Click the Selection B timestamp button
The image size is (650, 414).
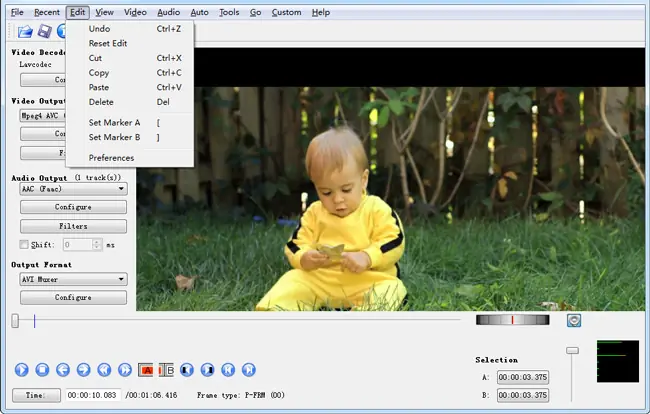pyautogui.click(x=523, y=395)
